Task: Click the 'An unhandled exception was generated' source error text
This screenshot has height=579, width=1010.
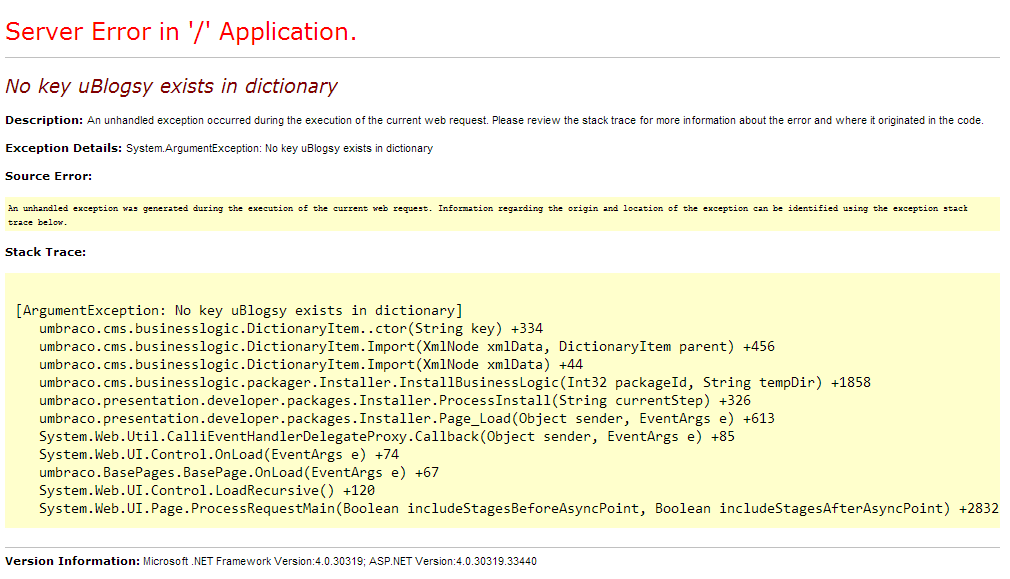Action: coord(488,215)
